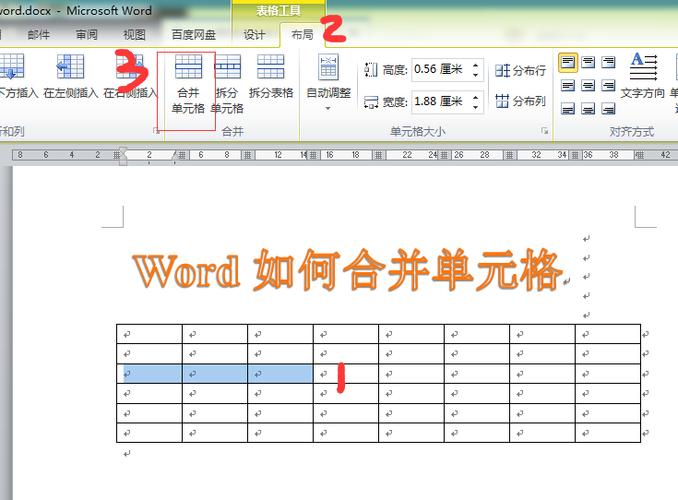Increase row height with up stepper arrow

(476, 65)
